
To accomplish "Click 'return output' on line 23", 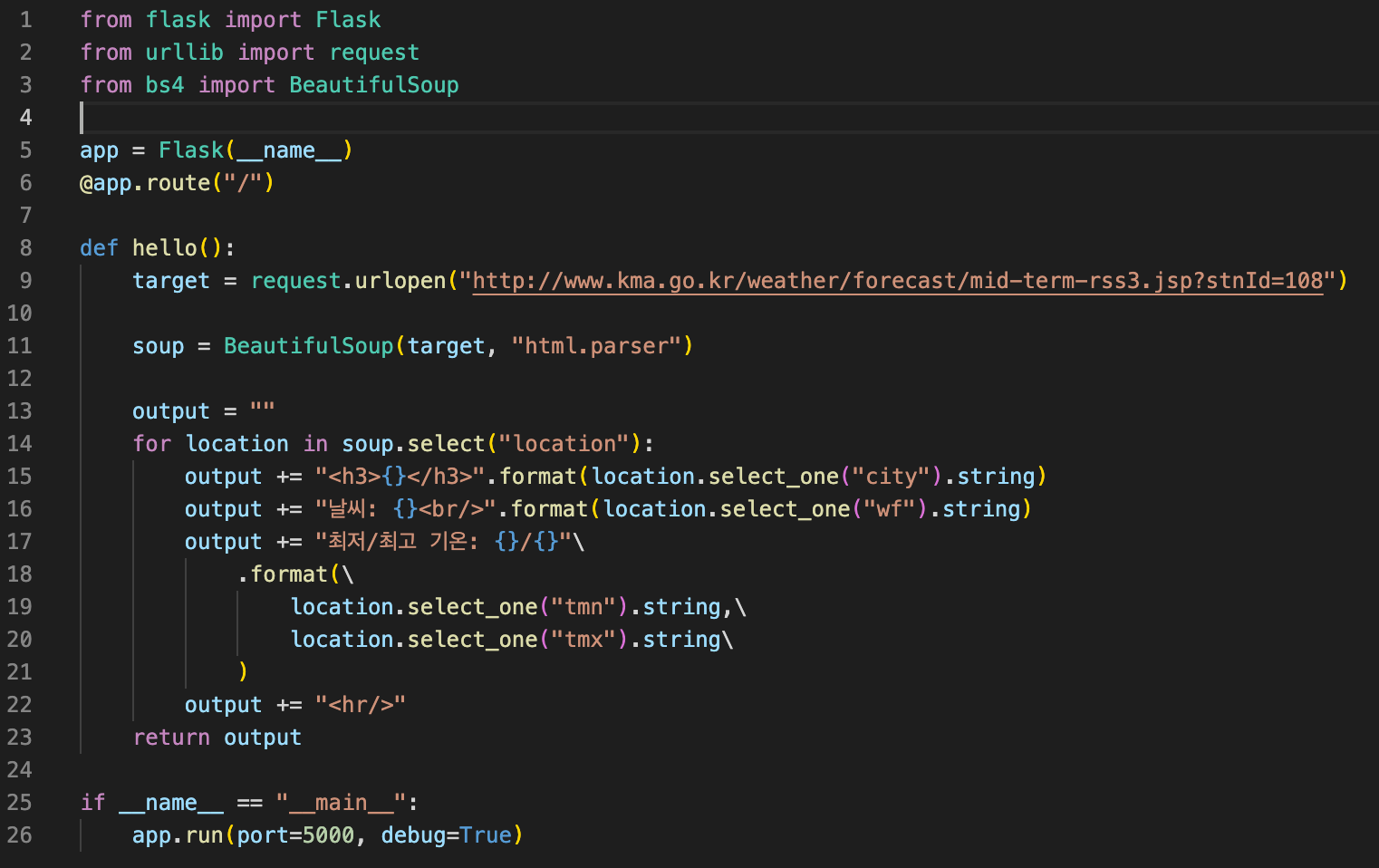I will point(217,738).
